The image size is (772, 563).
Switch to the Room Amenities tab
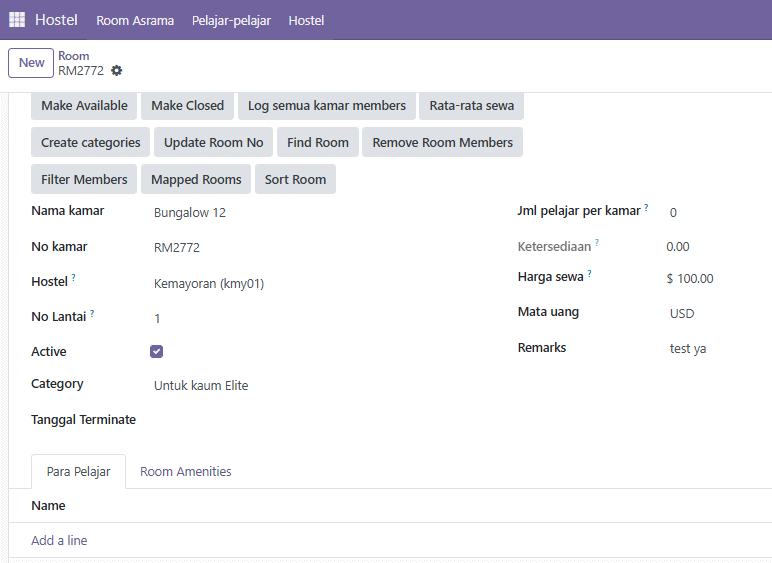coord(186,471)
